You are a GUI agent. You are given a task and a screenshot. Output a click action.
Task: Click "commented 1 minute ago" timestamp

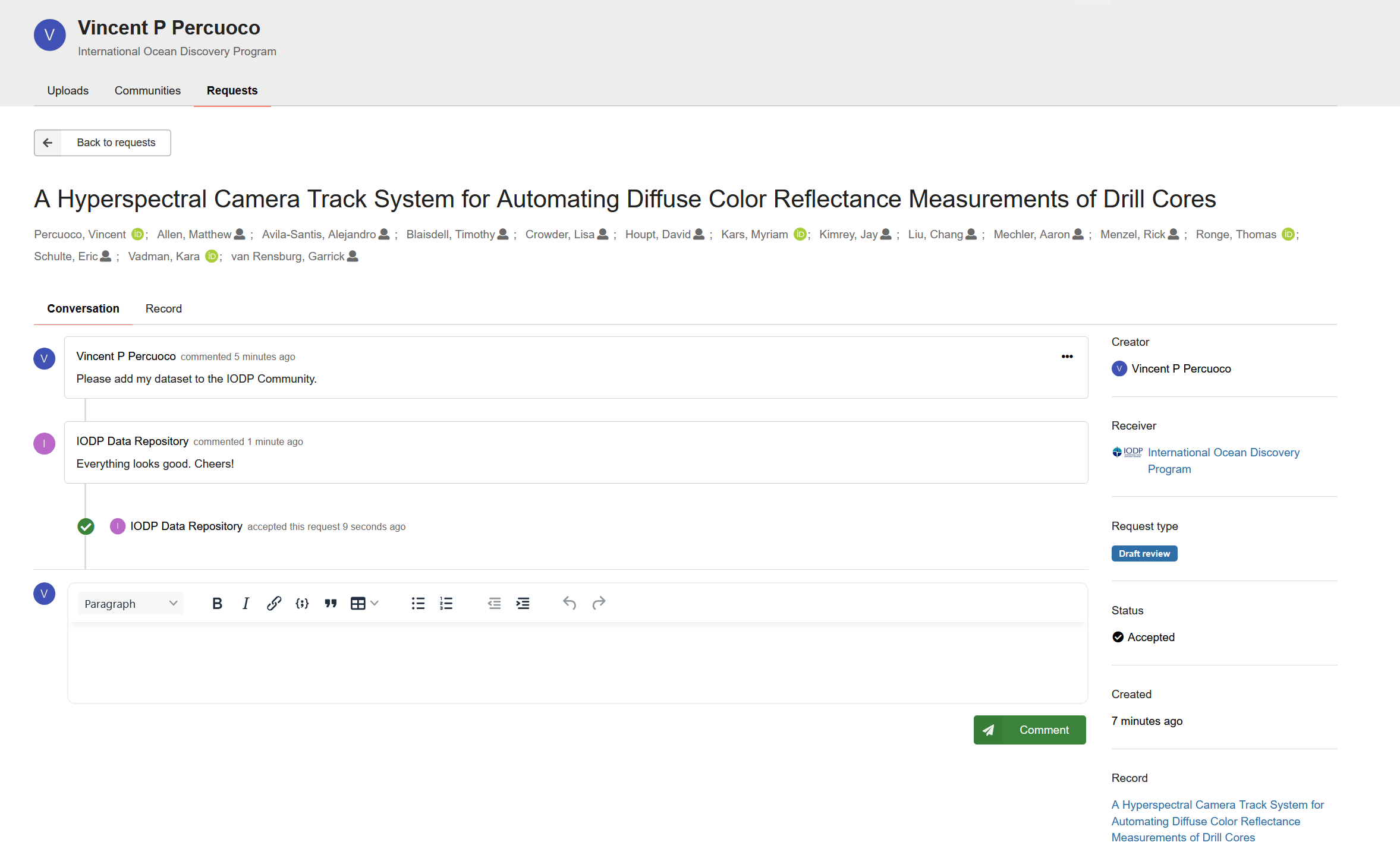[248, 441]
